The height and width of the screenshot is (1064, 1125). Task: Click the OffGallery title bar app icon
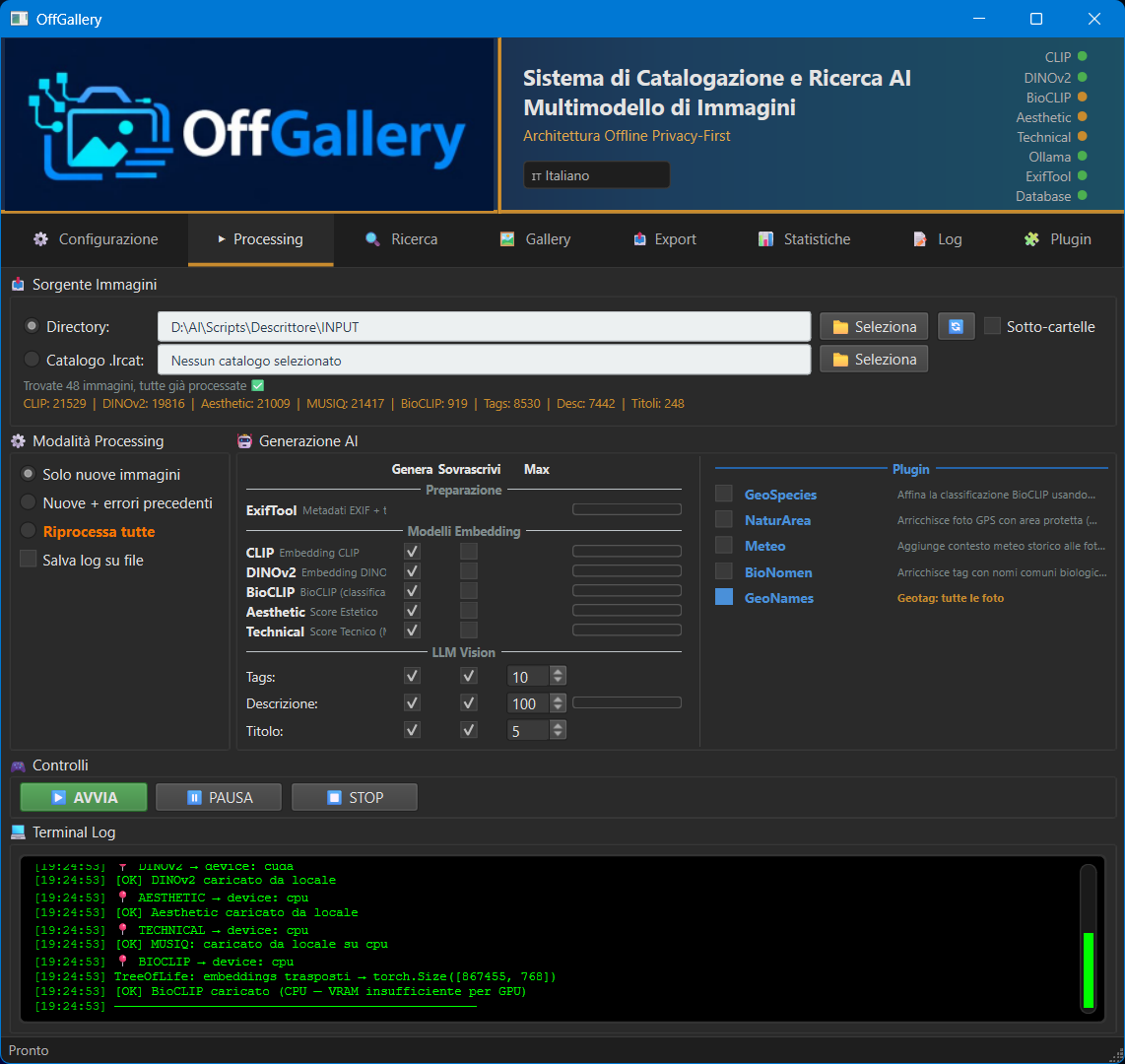click(20, 19)
